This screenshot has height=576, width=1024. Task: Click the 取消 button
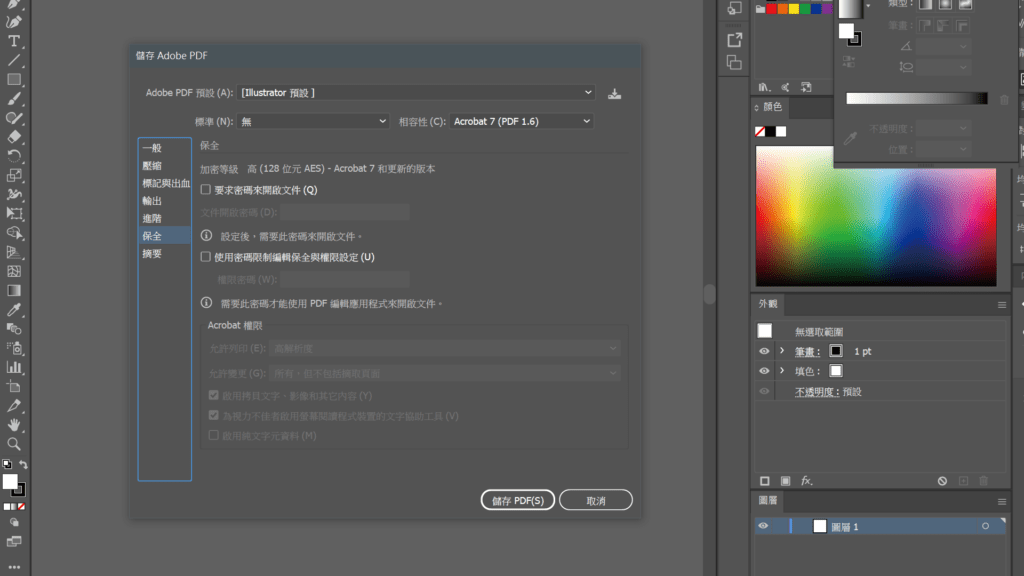(596, 500)
